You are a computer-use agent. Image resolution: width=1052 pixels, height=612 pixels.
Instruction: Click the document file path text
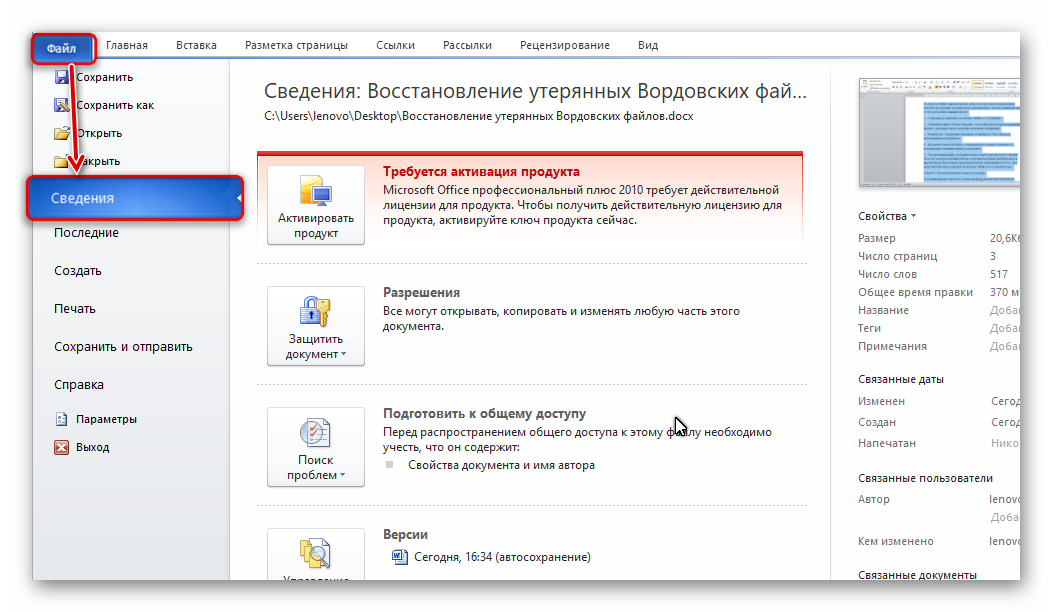pos(478,116)
